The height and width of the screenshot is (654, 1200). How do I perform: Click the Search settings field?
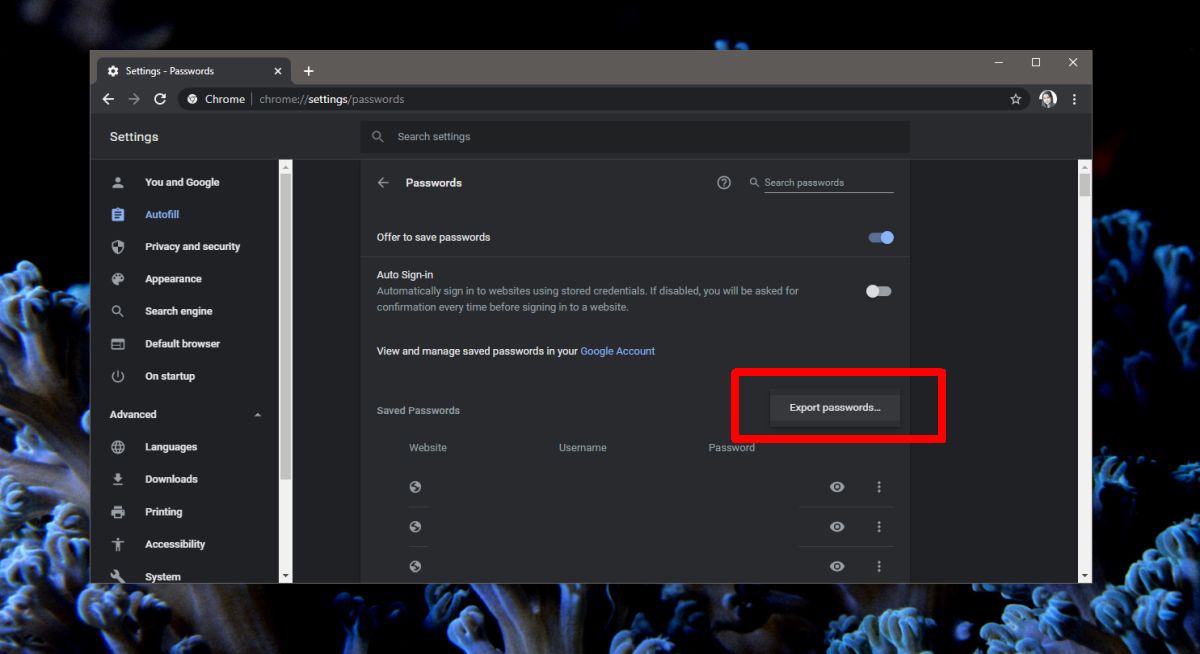pos(635,137)
